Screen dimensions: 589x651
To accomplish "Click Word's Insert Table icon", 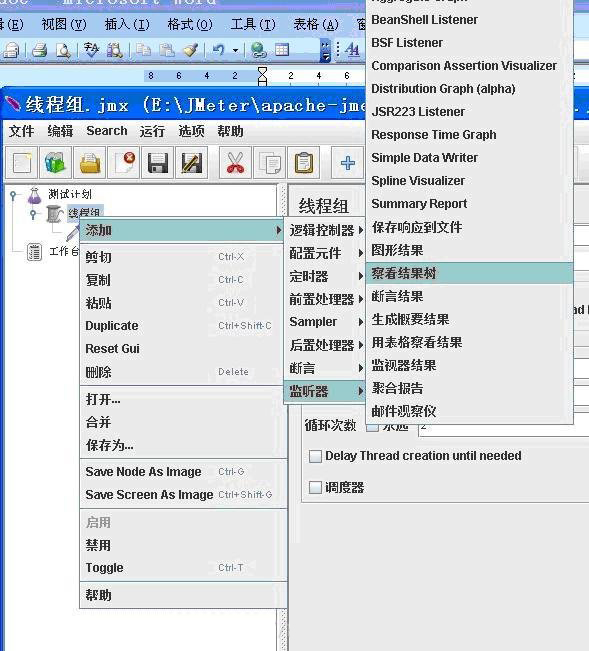I will tap(282, 50).
